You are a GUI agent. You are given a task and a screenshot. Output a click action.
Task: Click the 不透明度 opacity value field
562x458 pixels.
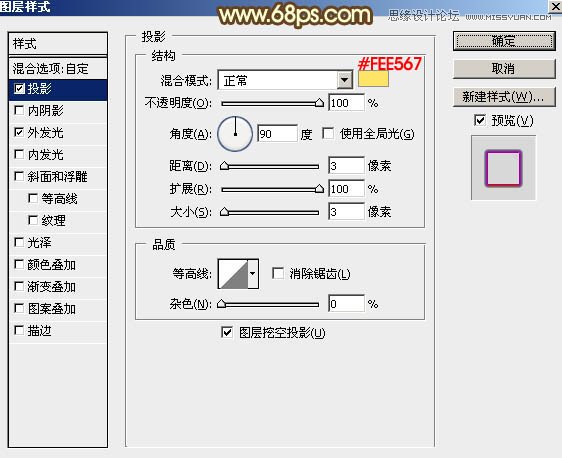tap(346, 103)
